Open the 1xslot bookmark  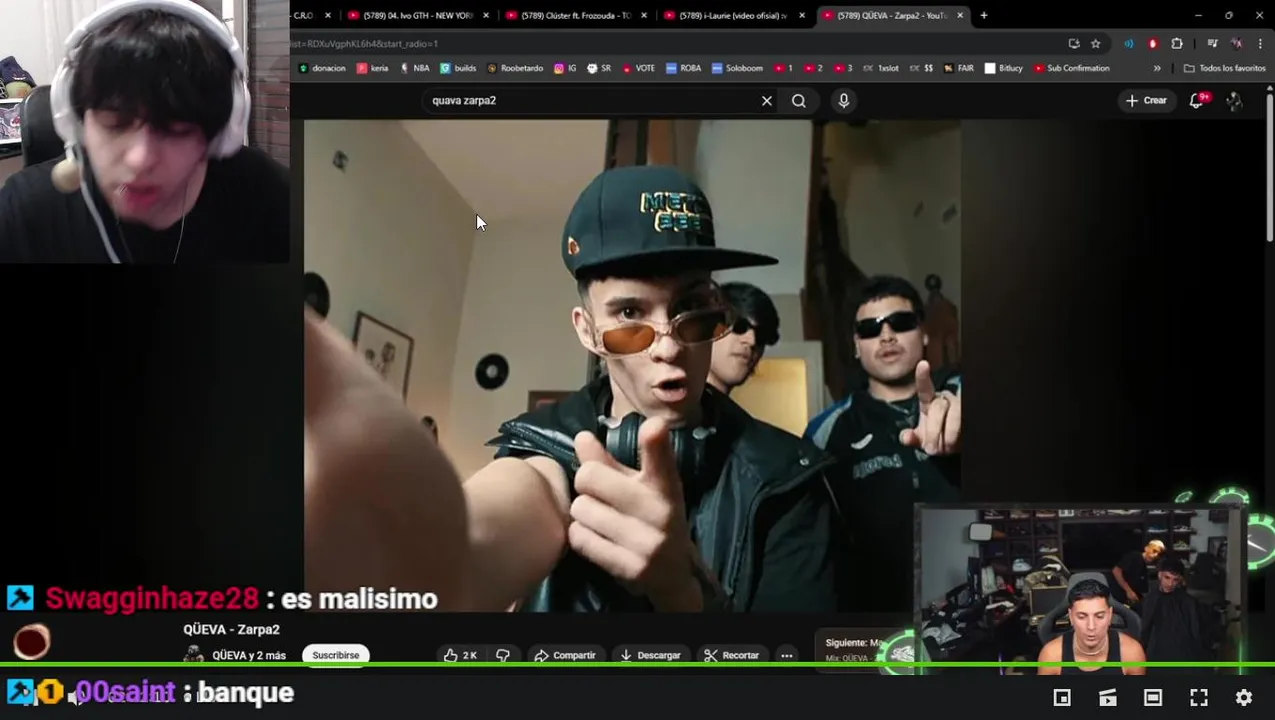coord(881,68)
